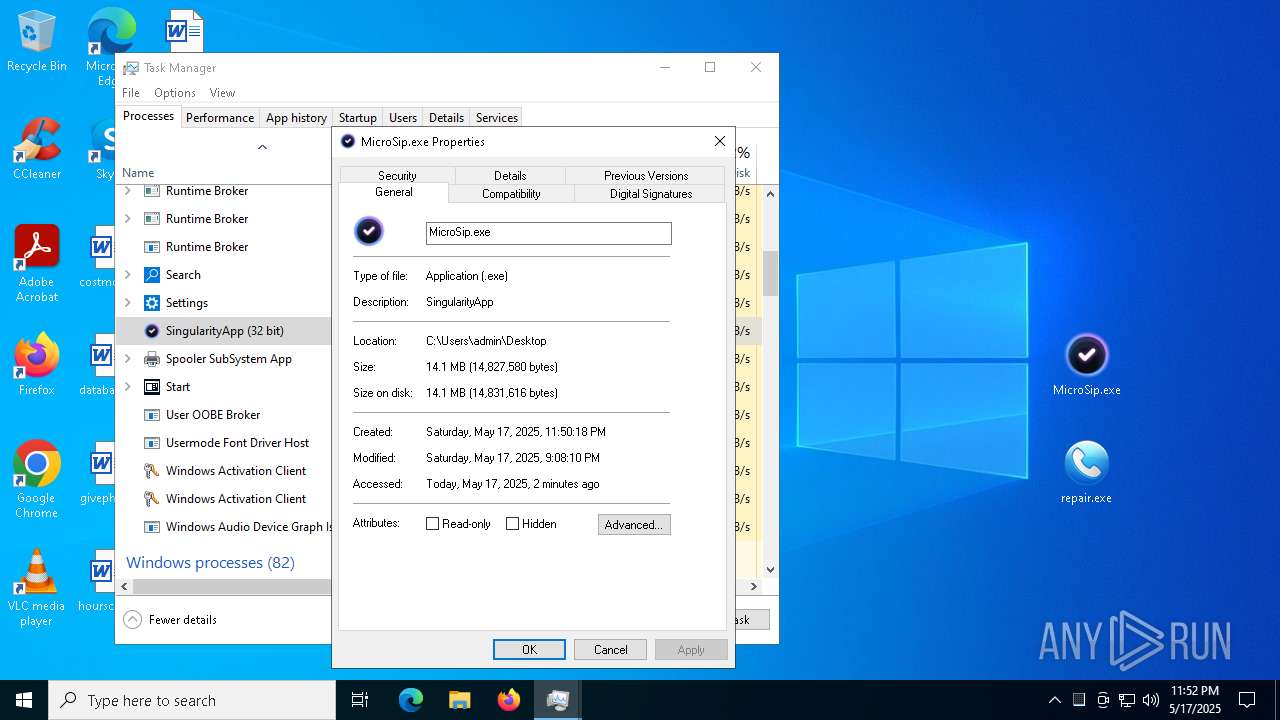Open File Explorer from the taskbar
The height and width of the screenshot is (720, 1280).
pyautogui.click(x=460, y=700)
